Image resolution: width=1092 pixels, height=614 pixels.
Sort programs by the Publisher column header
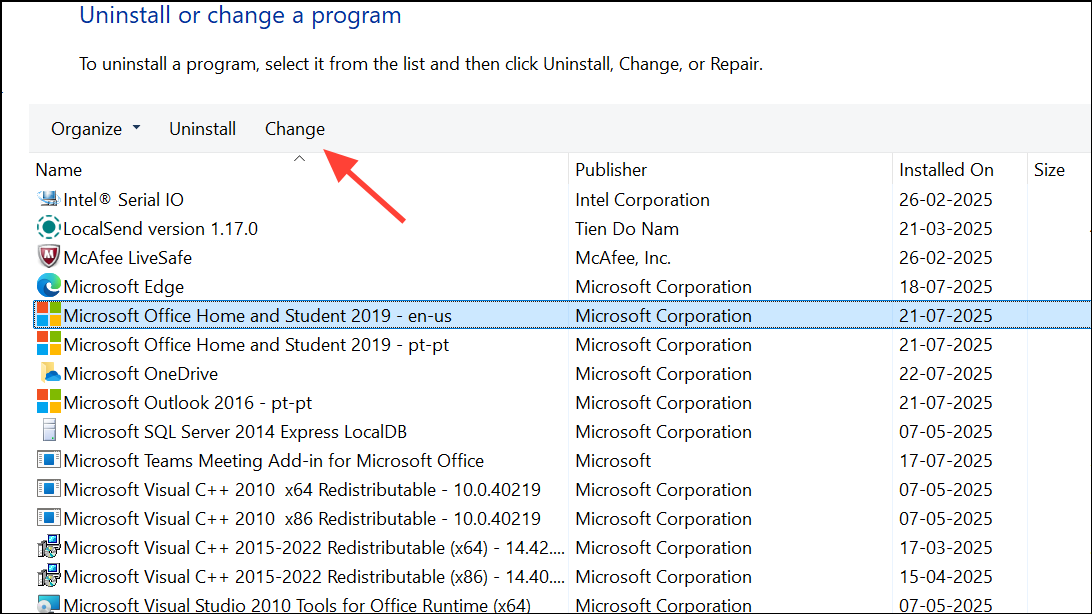pyautogui.click(x=610, y=169)
